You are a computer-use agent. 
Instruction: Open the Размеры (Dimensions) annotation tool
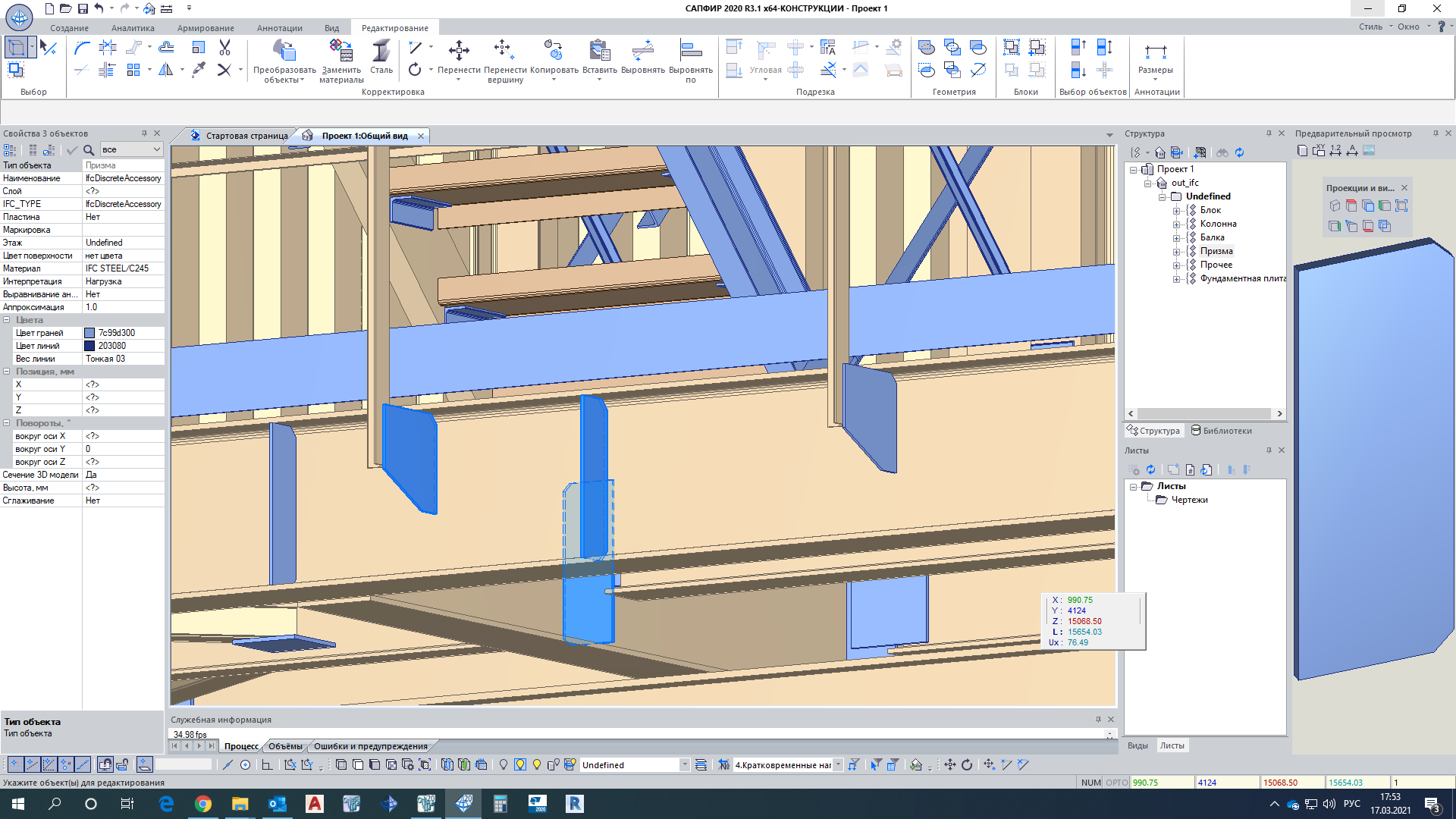coord(1155,53)
